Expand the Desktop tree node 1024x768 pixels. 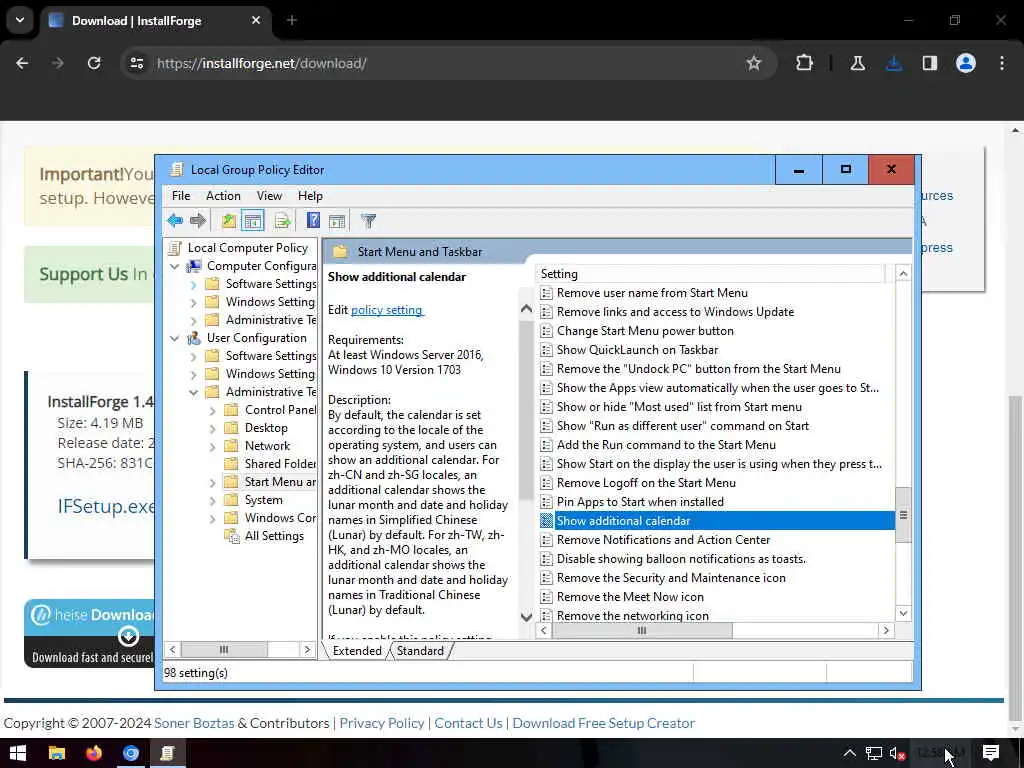coord(212,428)
